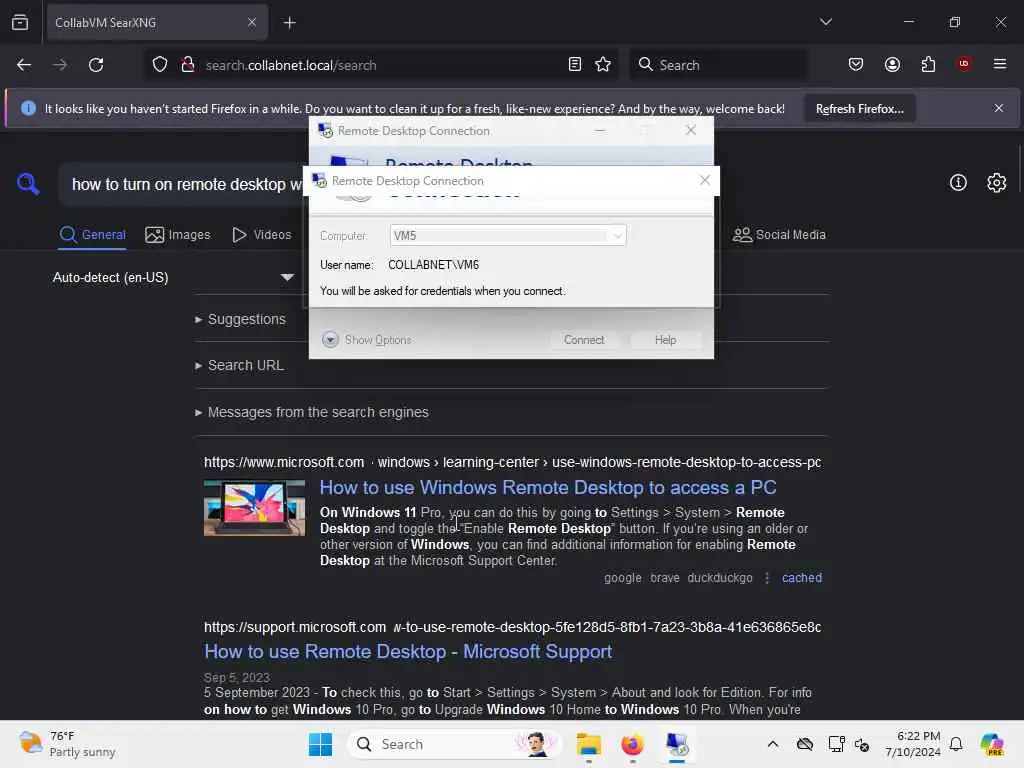Viewport: 1024px width, 768px height.
Task: Open the notifications bell icon
Action: pos(956,744)
